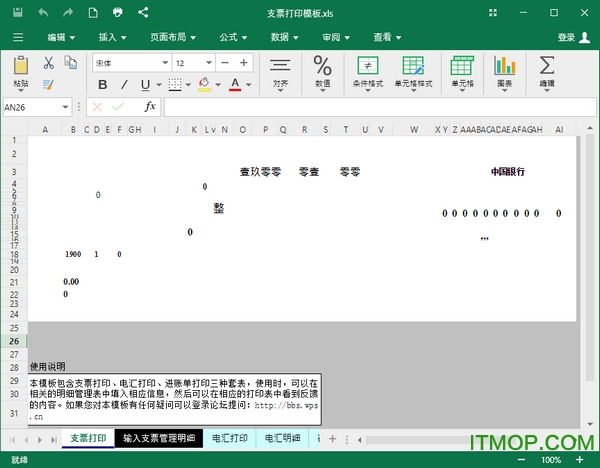Undo the last action
Viewport: 600px width, 468px height.
pyautogui.click(x=43, y=13)
